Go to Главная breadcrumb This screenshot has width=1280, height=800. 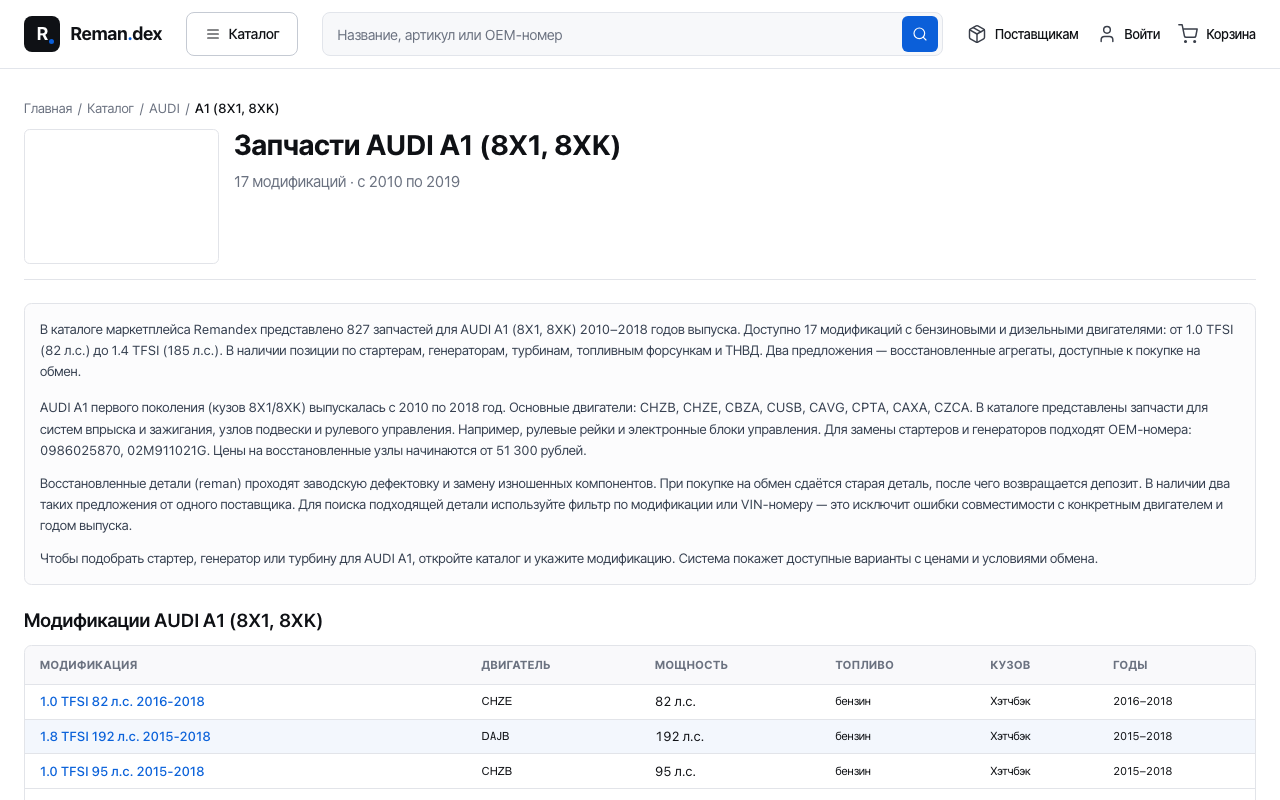(x=48, y=108)
